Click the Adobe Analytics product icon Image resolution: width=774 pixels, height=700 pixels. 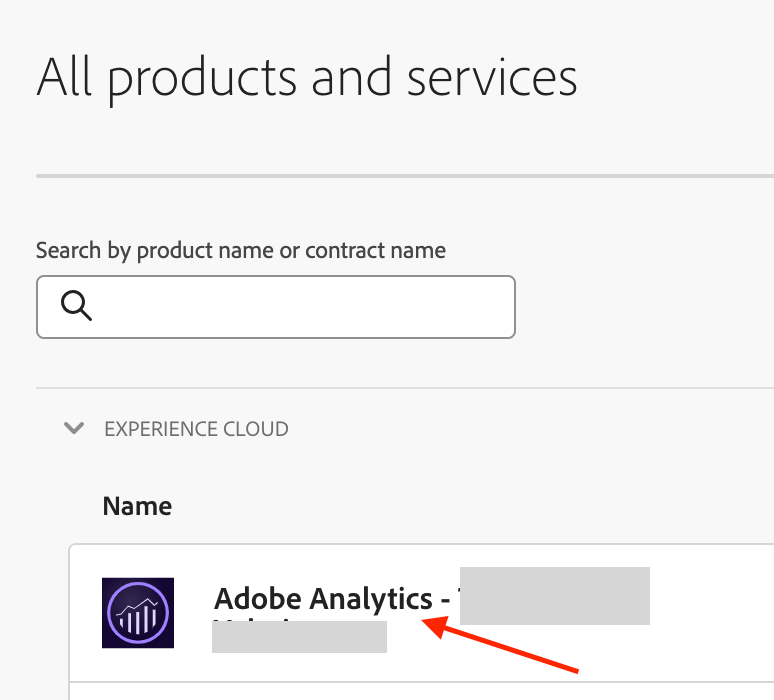coord(138,613)
